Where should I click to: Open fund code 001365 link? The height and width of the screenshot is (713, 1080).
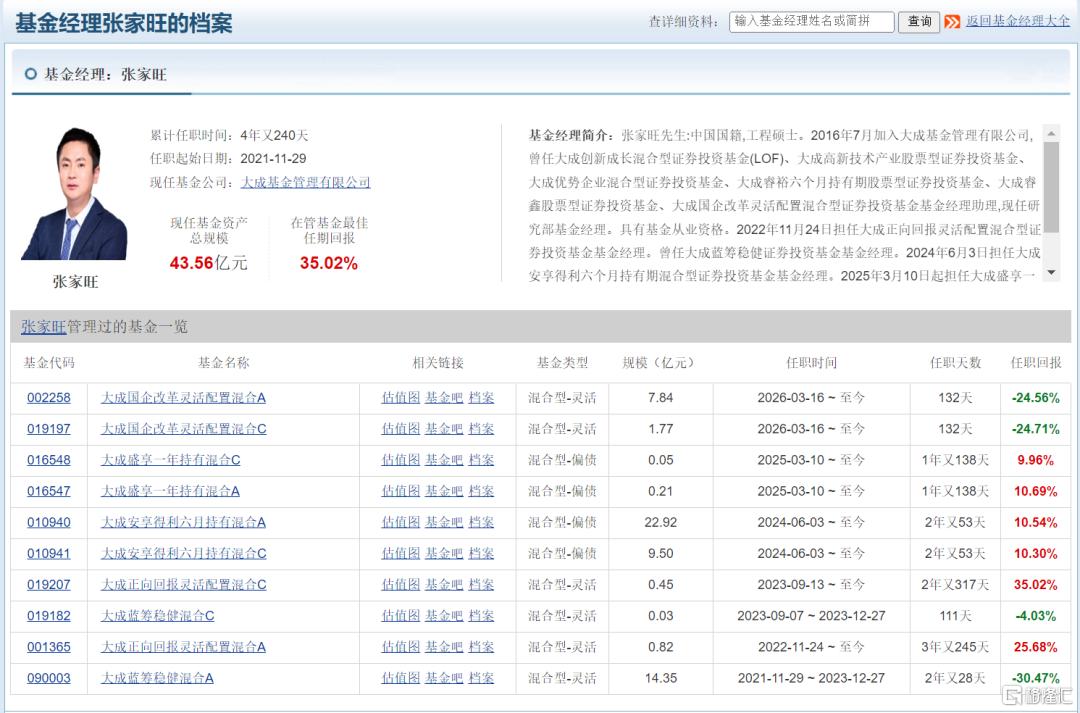[49, 647]
